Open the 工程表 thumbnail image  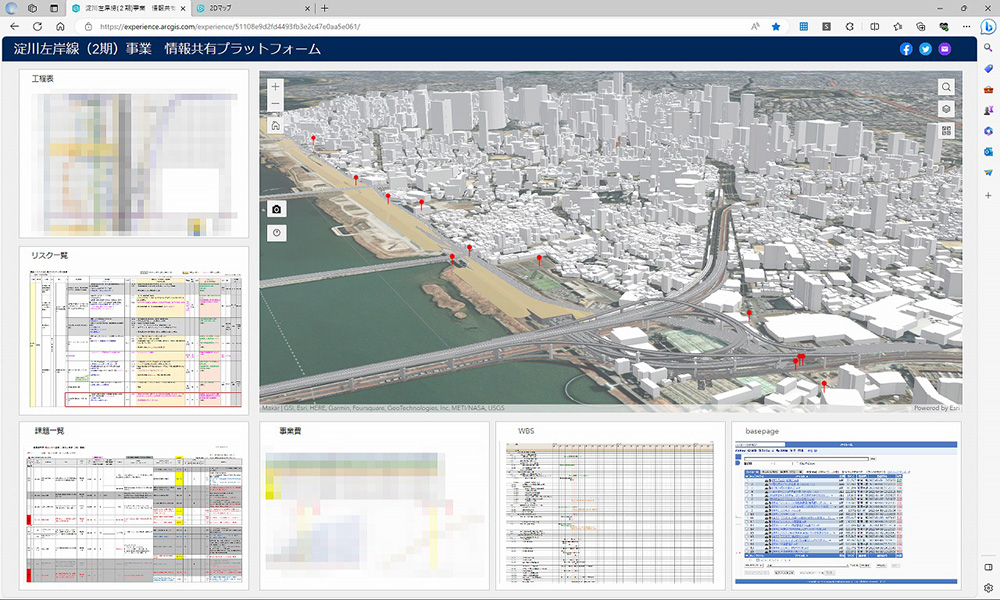click(133, 160)
